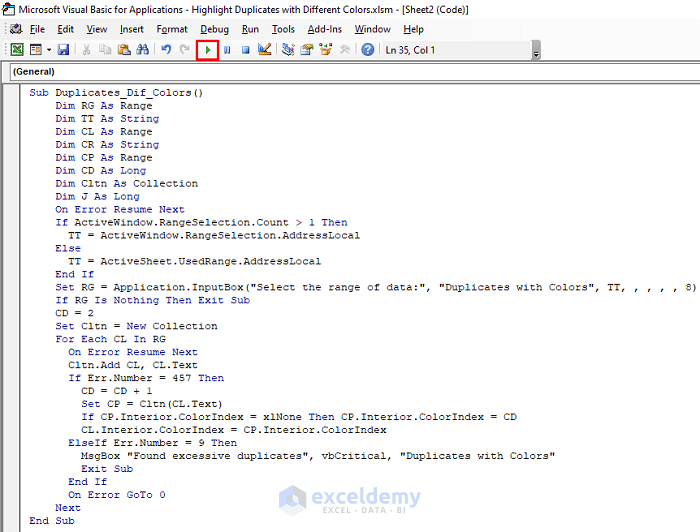700x532 pixels.
Task: Click the Dim CL As Range line
Action: pos(104,132)
